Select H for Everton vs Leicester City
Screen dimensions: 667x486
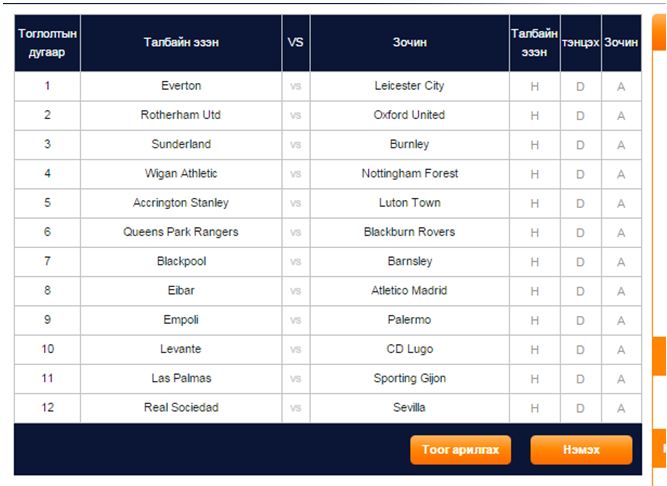[535, 86]
